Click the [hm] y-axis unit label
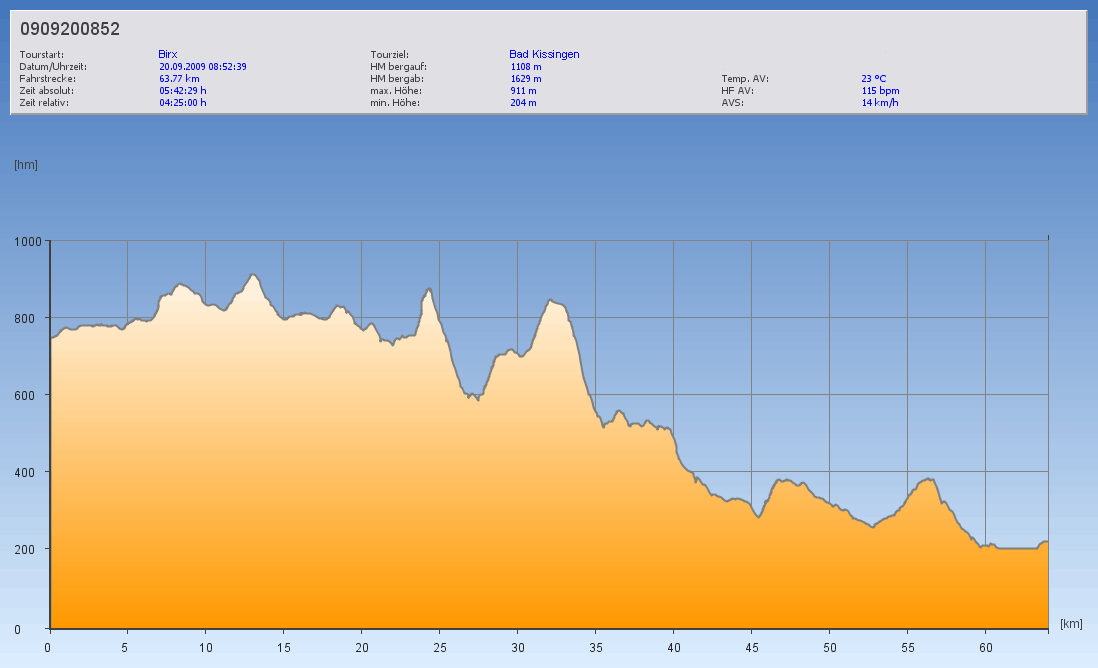 click(26, 165)
